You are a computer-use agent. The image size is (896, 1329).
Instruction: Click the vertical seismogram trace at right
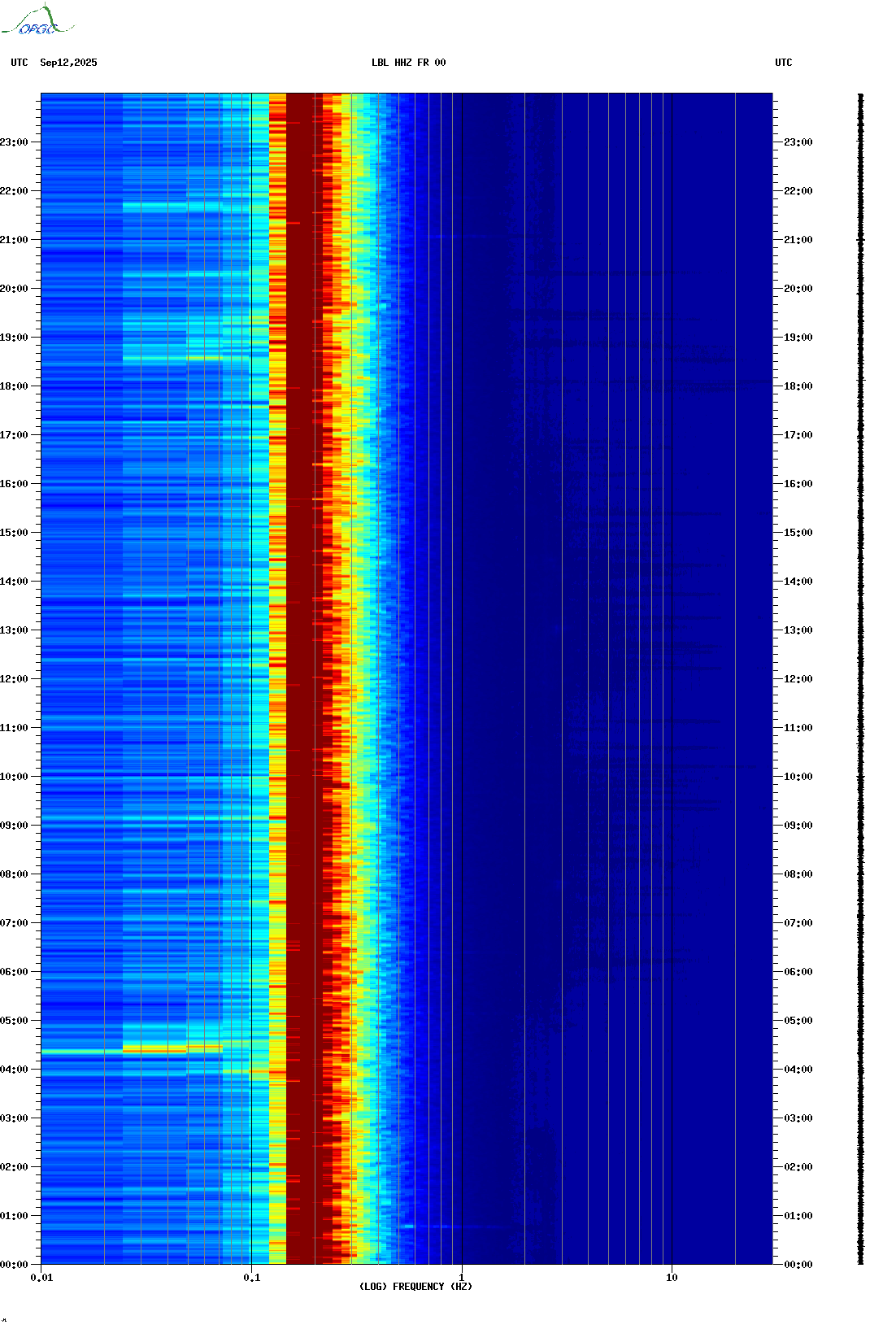[861, 679]
